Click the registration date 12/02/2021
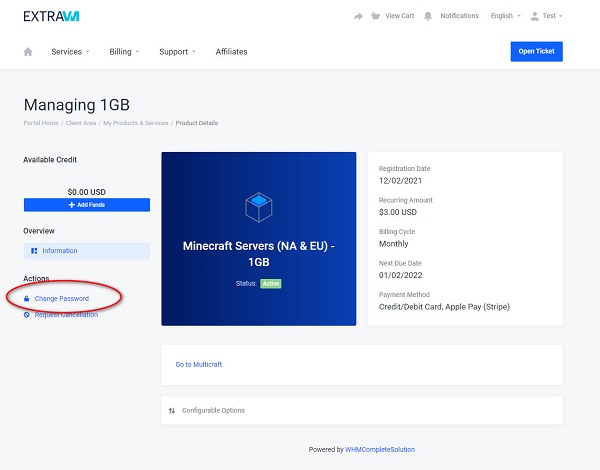Image resolution: width=600 pixels, height=470 pixels. [x=400, y=181]
